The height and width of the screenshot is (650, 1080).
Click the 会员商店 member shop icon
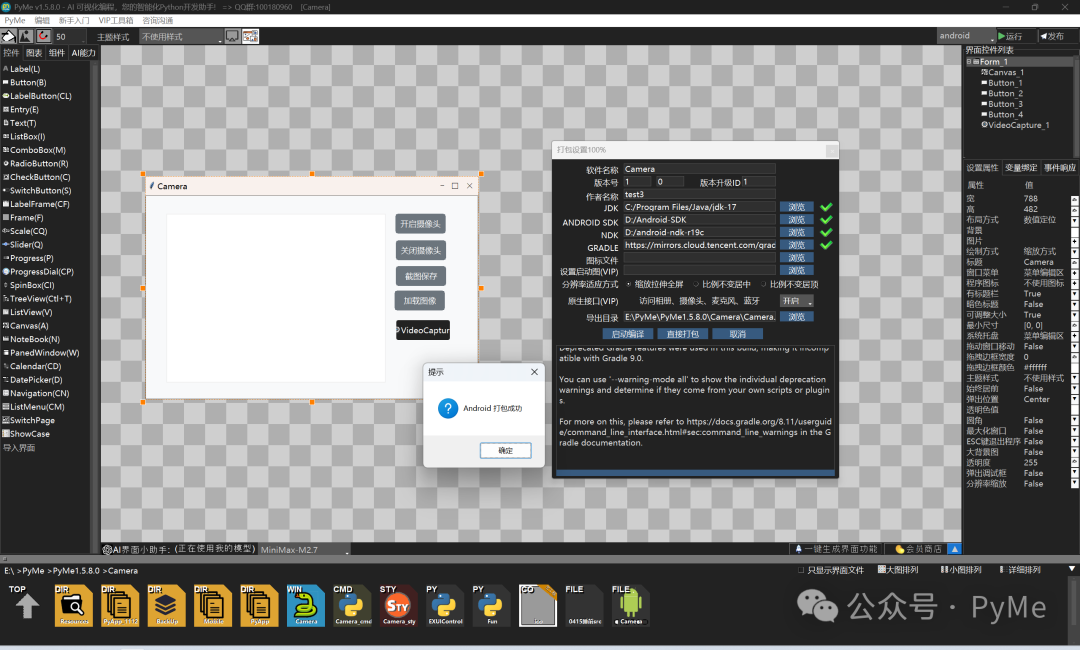tap(899, 549)
